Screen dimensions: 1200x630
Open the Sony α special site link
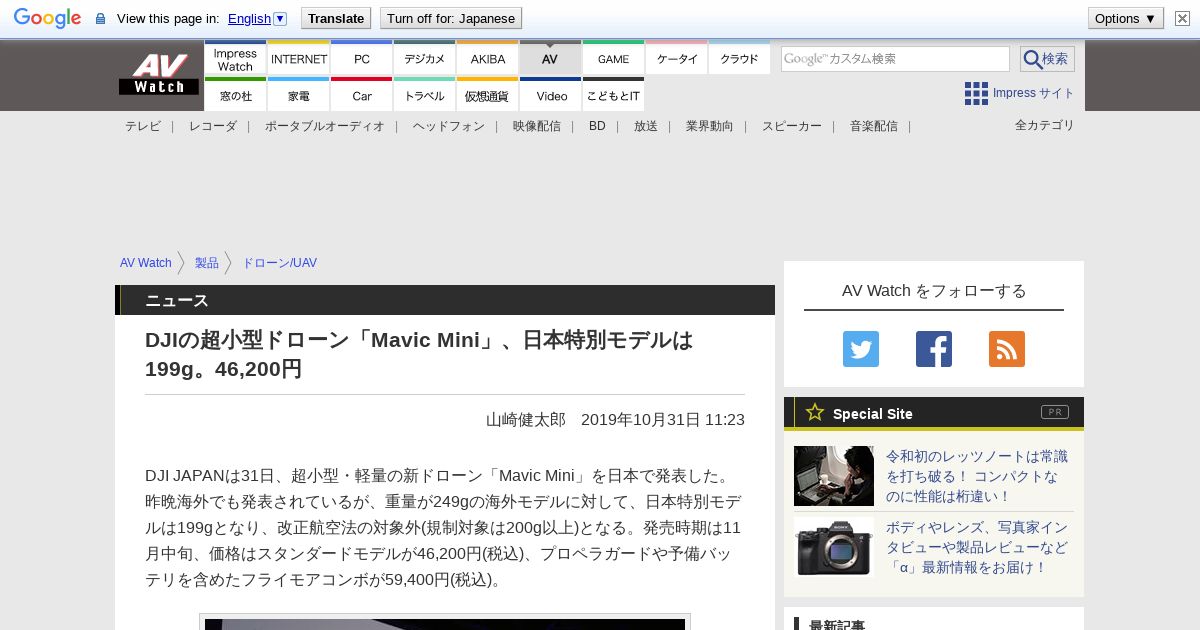977,547
